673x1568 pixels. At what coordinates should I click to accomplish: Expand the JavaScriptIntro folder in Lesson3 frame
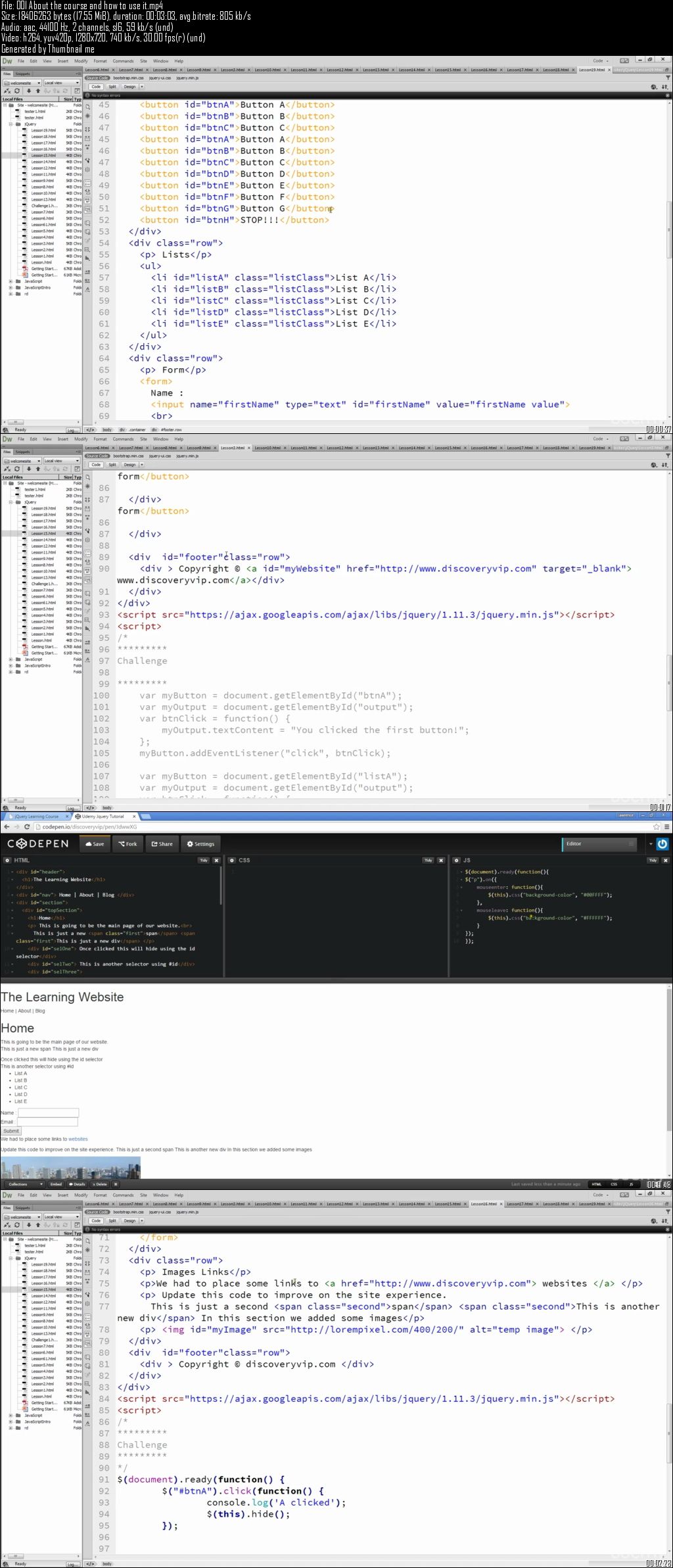[11, 665]
